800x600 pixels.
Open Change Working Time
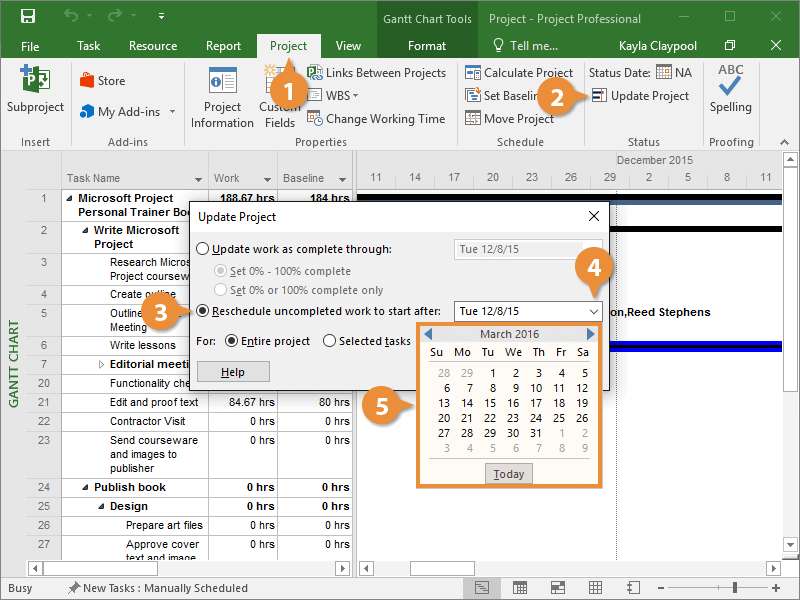point(376,118)
